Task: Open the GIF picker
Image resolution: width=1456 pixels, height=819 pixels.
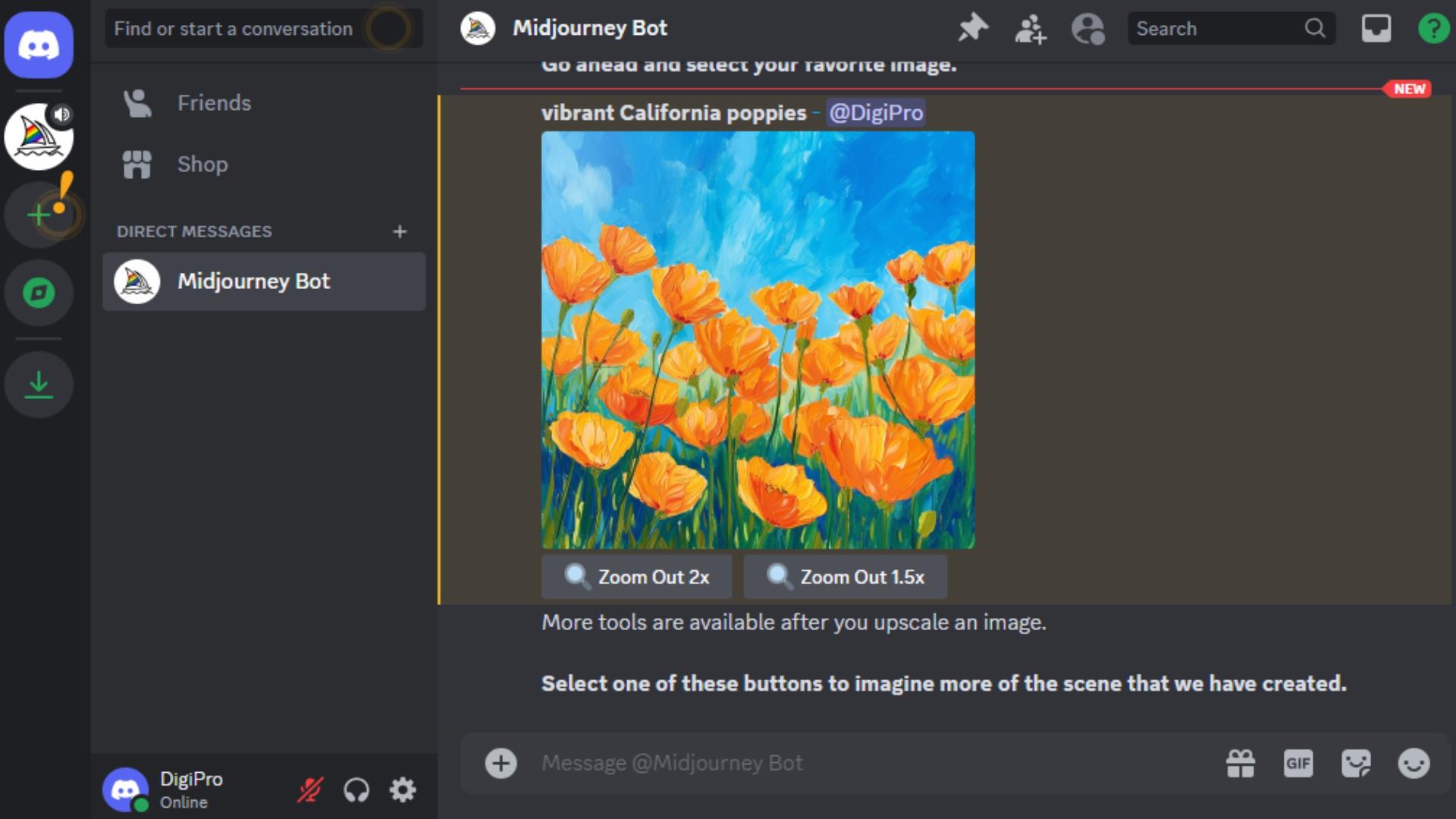Action: [x=1298, y=763]
